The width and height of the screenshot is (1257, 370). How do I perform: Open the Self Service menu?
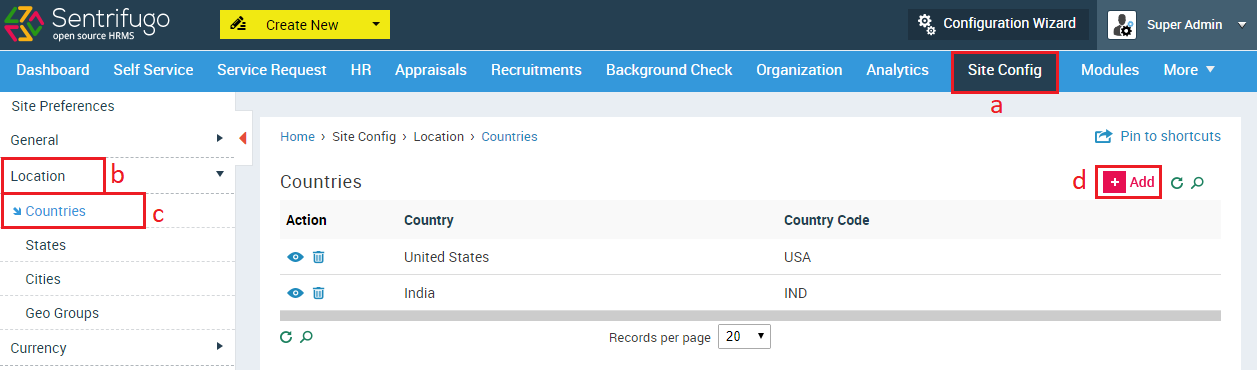(x=153, y=70)
